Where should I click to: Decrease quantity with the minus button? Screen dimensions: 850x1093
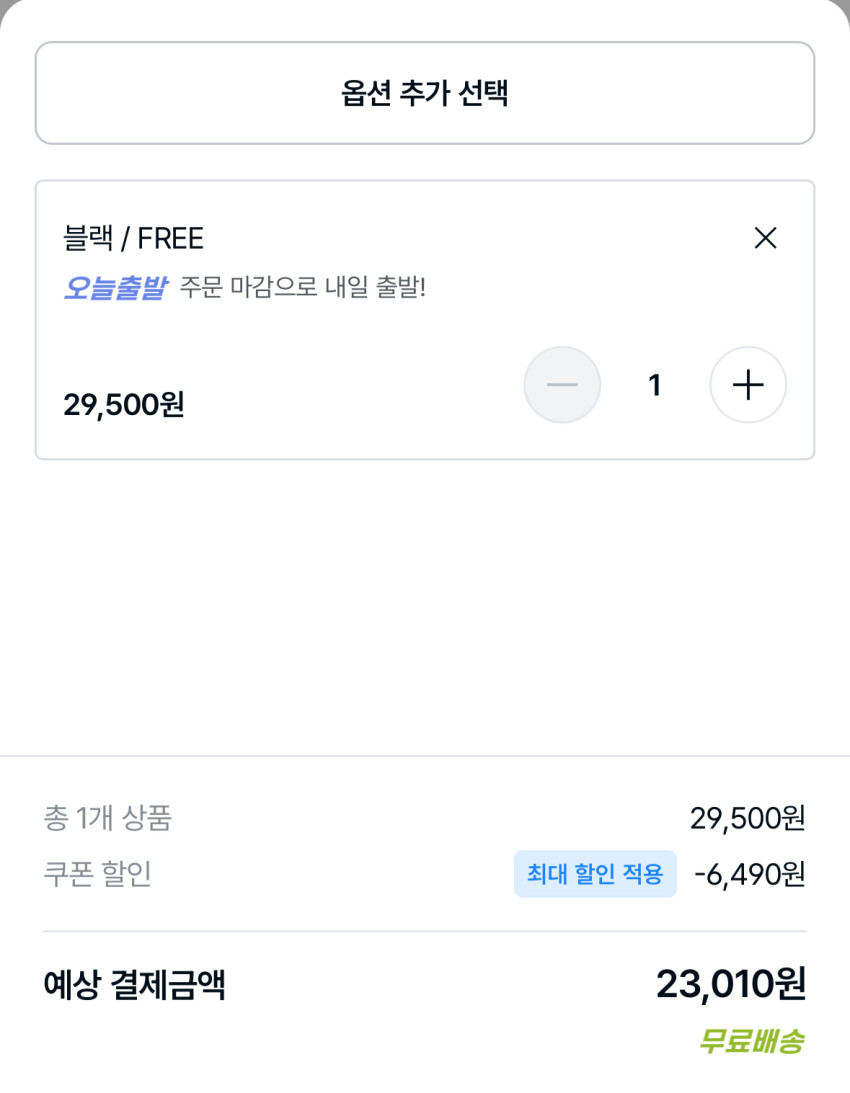(562, 385)
